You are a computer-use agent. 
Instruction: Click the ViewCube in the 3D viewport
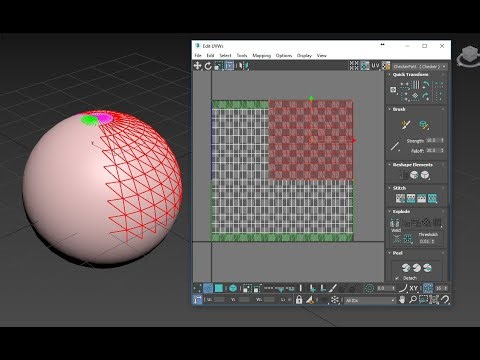click(469, 55)
